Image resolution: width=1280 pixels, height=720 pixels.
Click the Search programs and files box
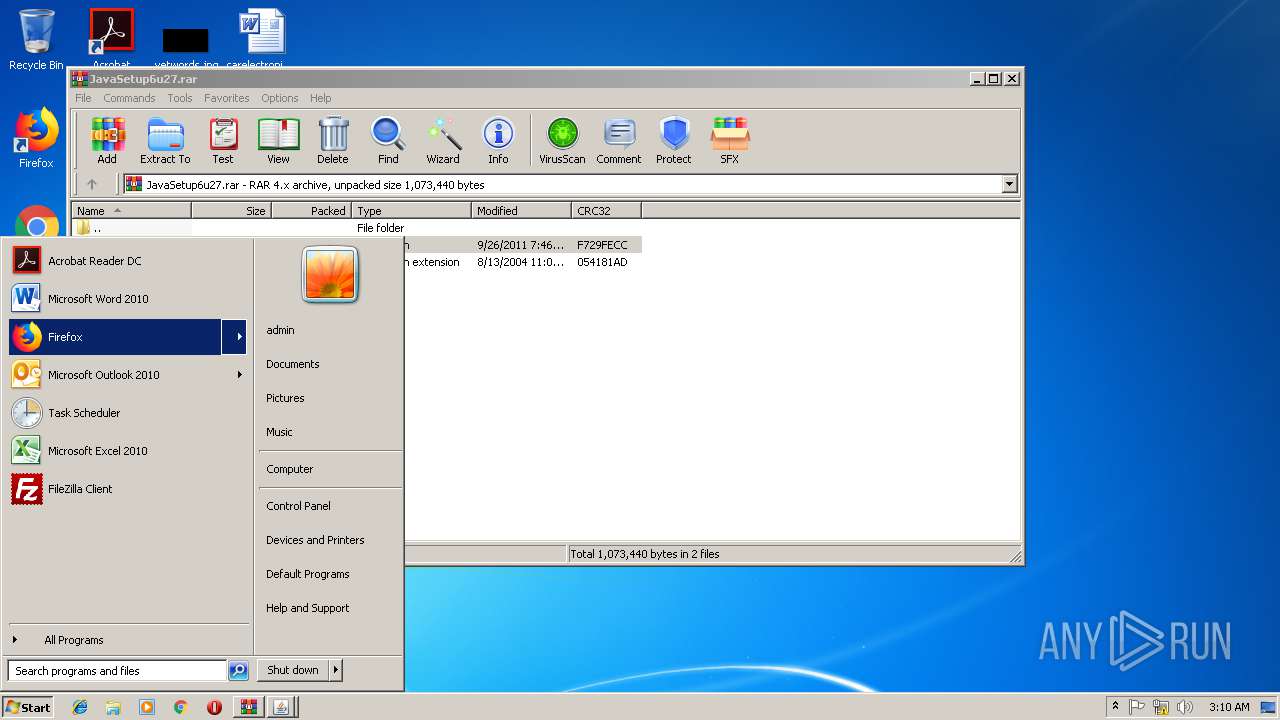coord(117,671)
